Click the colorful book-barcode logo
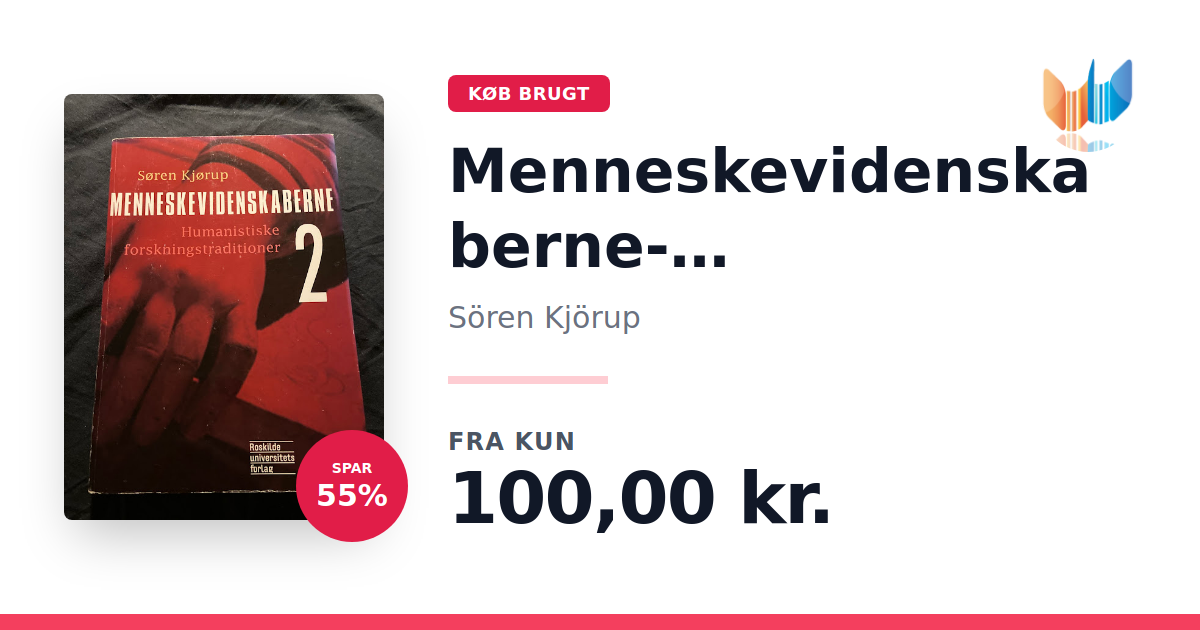1200x630 pixels. (x=1087, y=93)
